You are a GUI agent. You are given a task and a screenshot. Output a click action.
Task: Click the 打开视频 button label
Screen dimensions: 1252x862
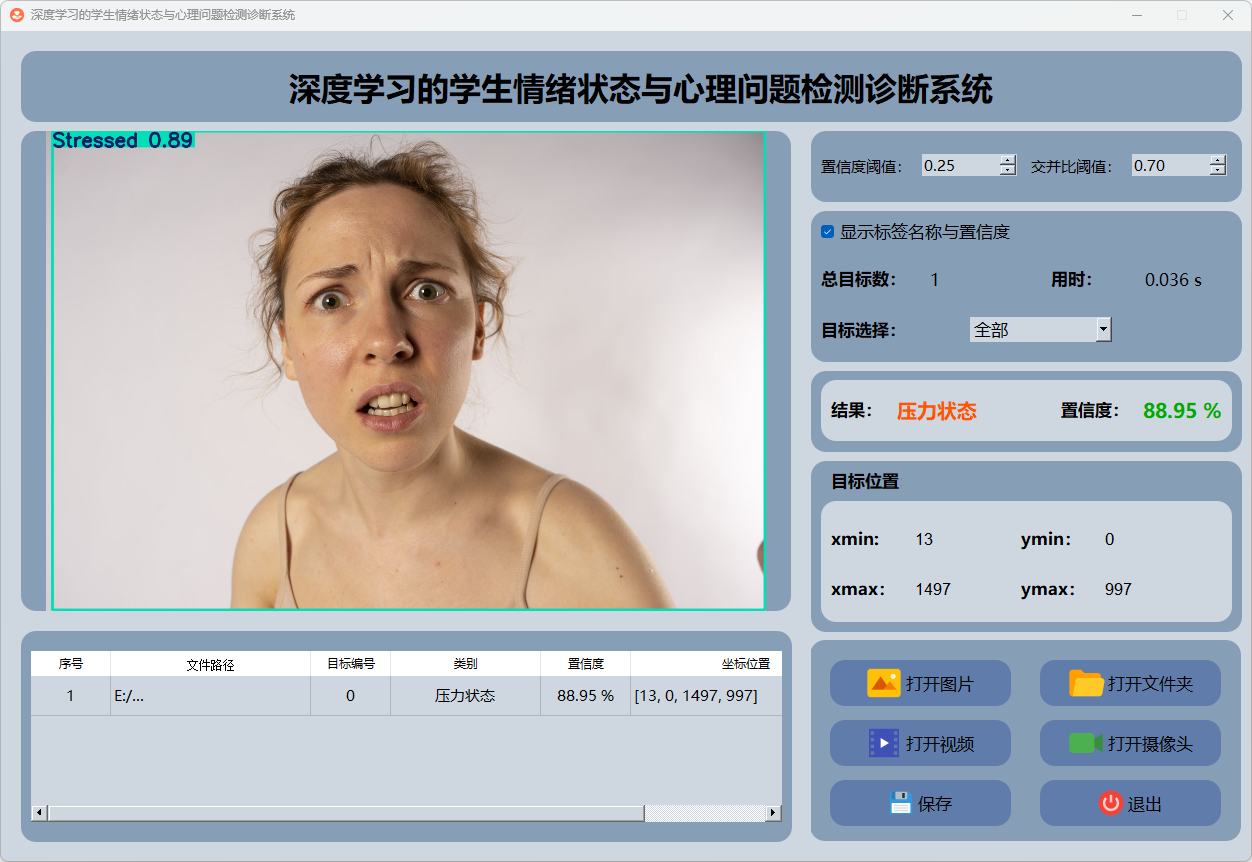click(940, 744)
